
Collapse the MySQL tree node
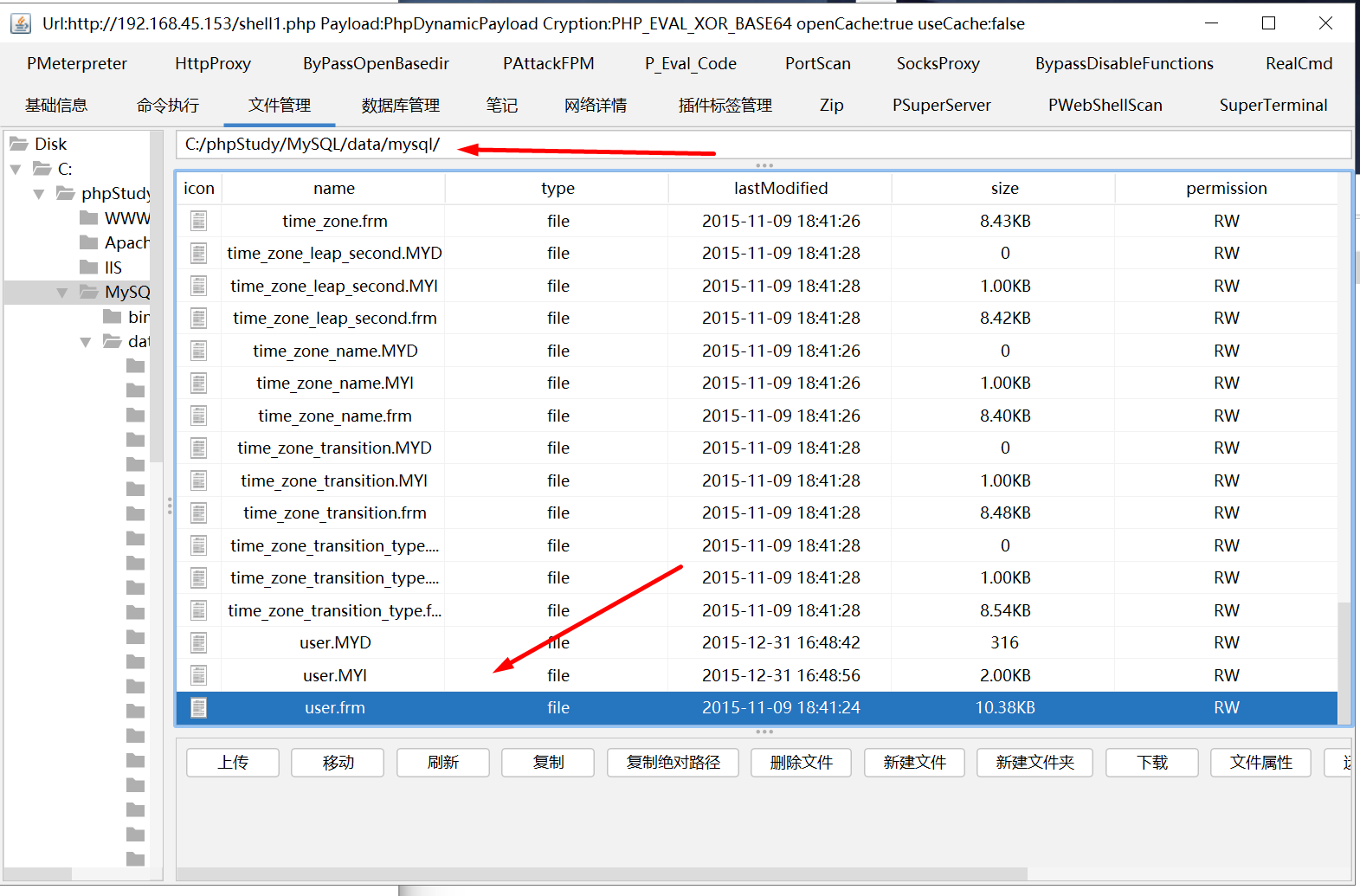click(62, 293)
